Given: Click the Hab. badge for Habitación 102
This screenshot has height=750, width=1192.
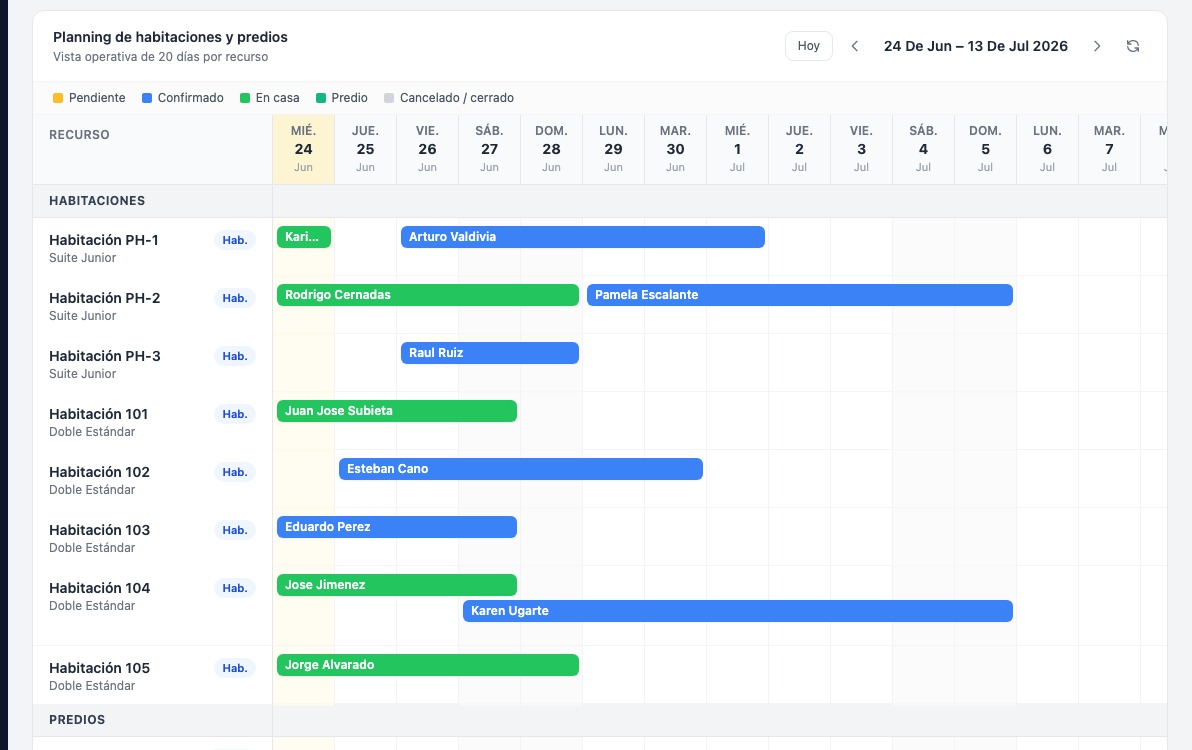Looking at the screenshot, I should point(235,472).
